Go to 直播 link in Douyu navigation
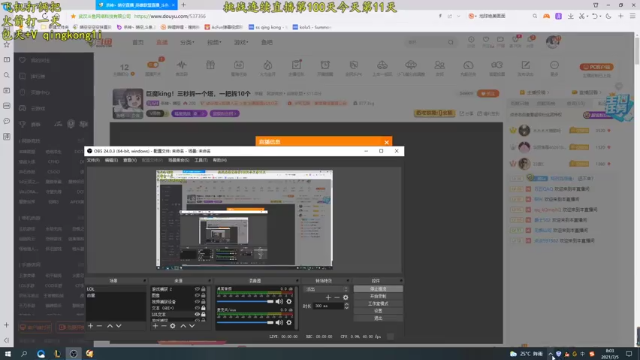This screenshot has width=640, height=360. (x=162, y=42)
